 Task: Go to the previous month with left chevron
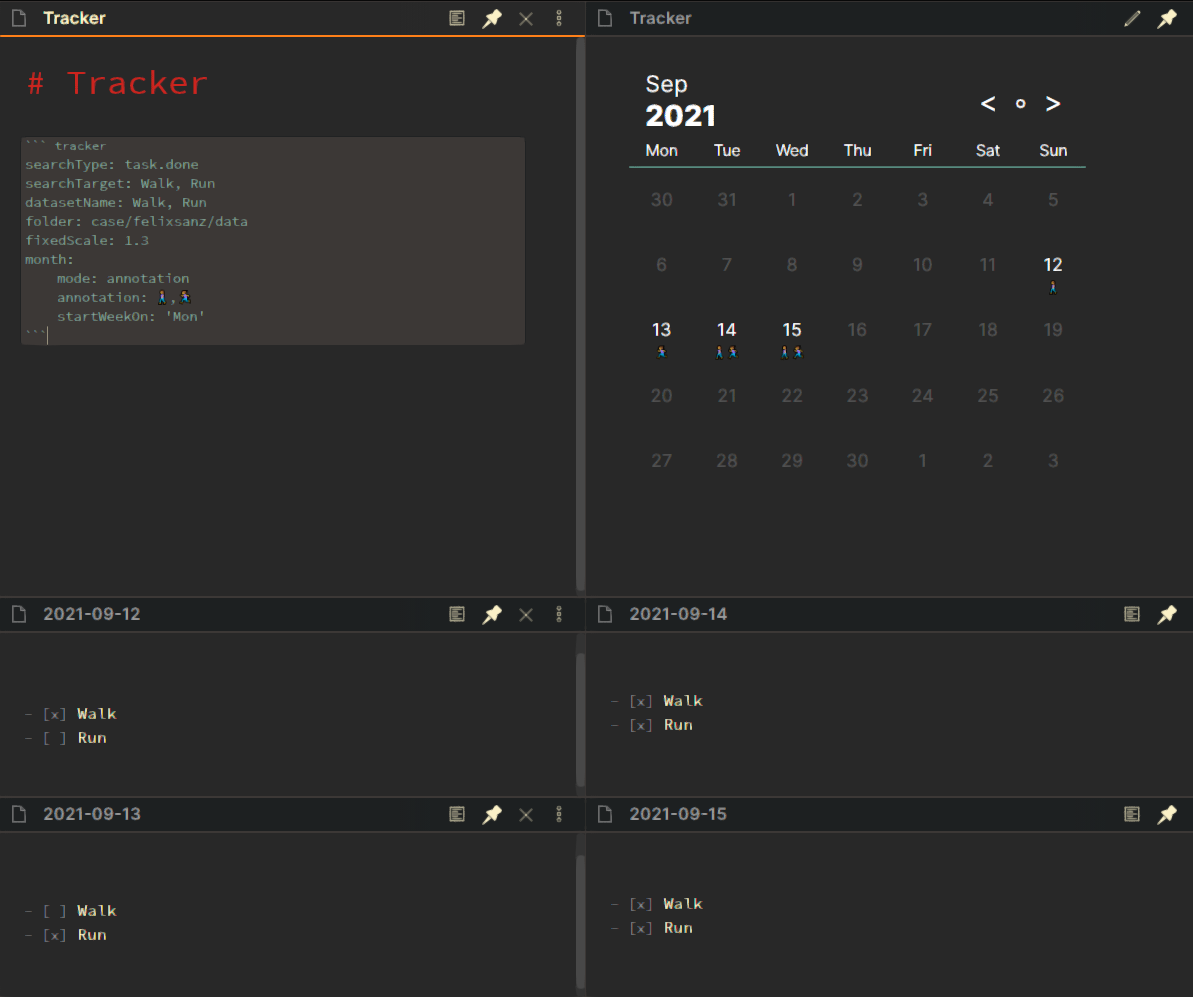tap(987, 103)
